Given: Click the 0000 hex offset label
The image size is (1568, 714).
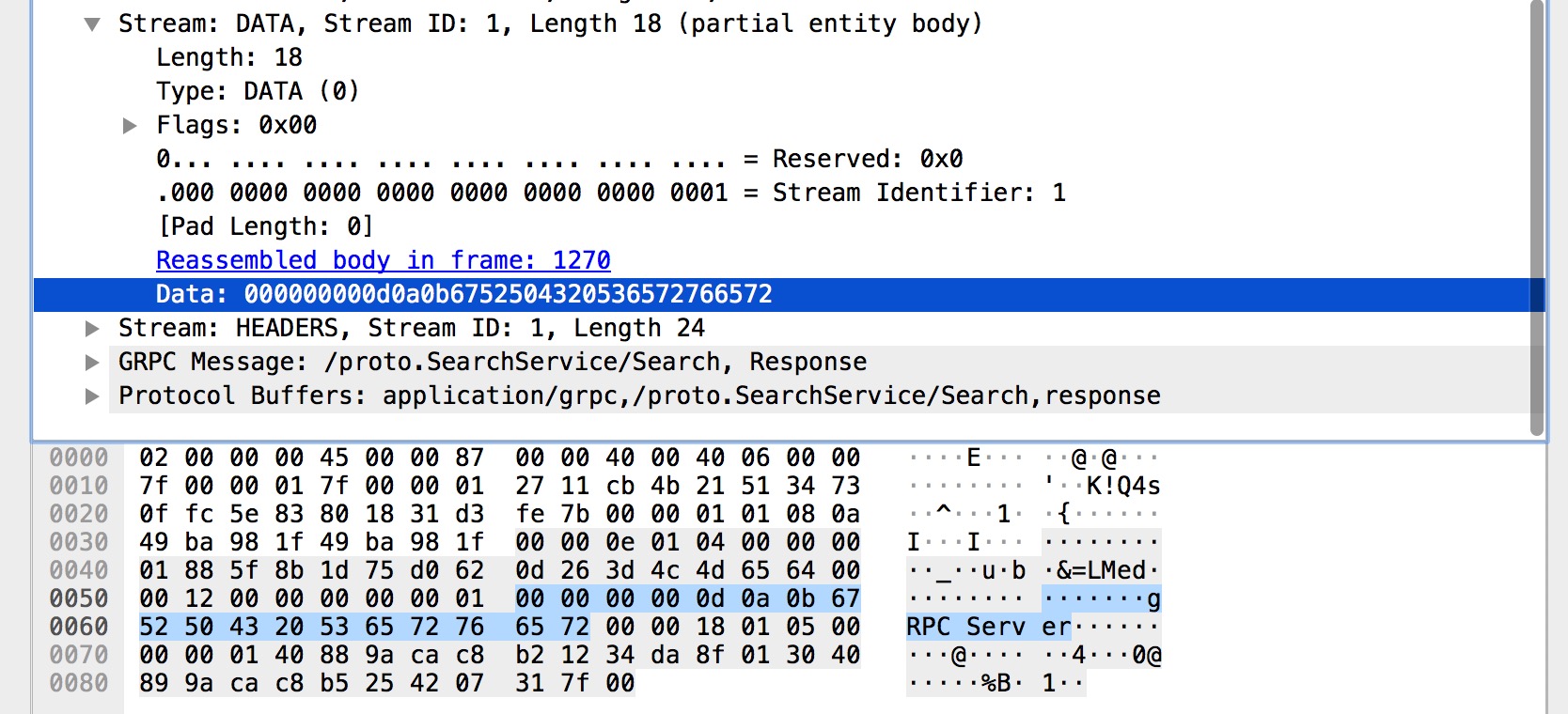Looking at the screenshot, I should pos(79,458).
